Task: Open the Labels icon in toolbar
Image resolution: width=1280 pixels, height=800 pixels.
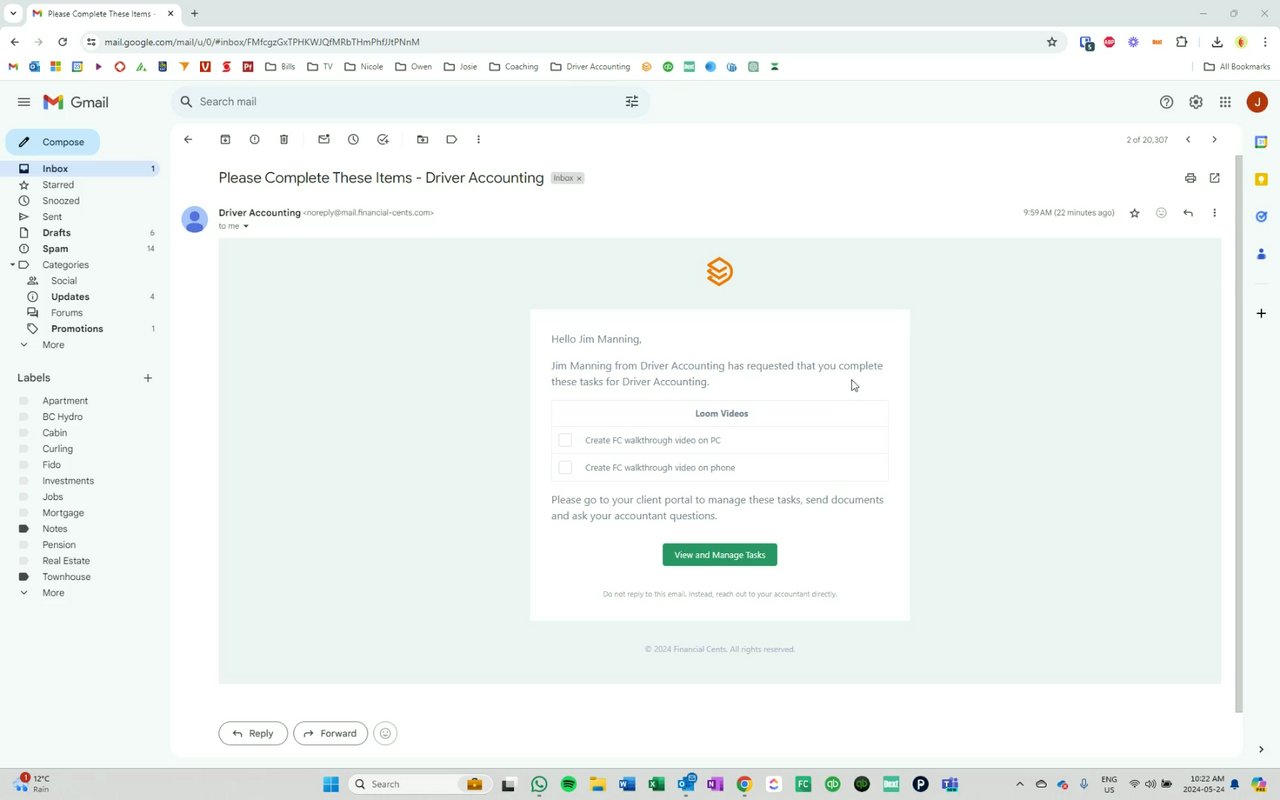Action: (452, 139)
